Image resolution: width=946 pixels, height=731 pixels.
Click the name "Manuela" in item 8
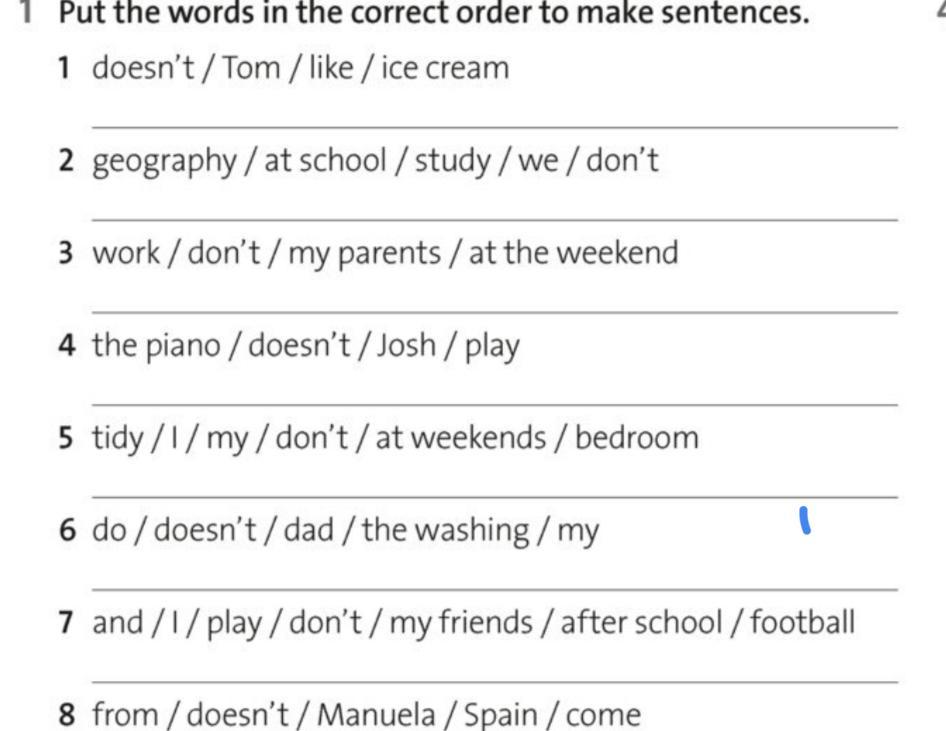(x=377, y=715)
